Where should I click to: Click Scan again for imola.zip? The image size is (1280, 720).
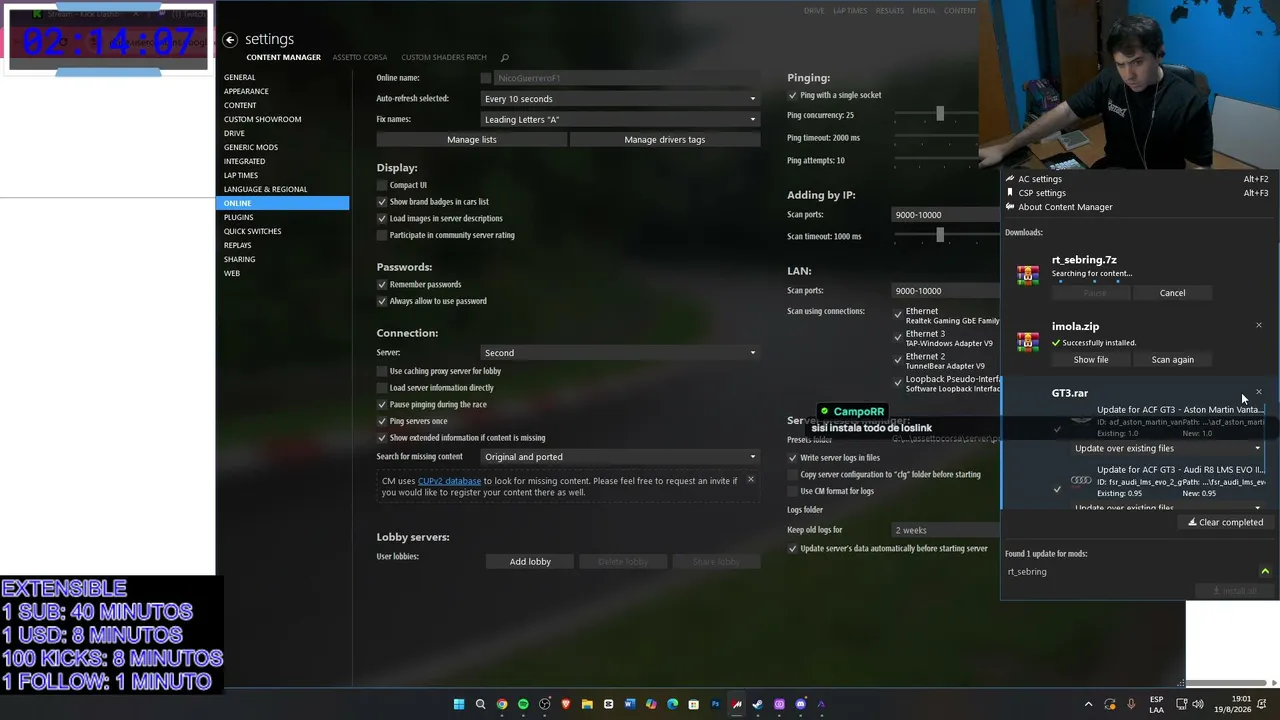point(1172,360)
